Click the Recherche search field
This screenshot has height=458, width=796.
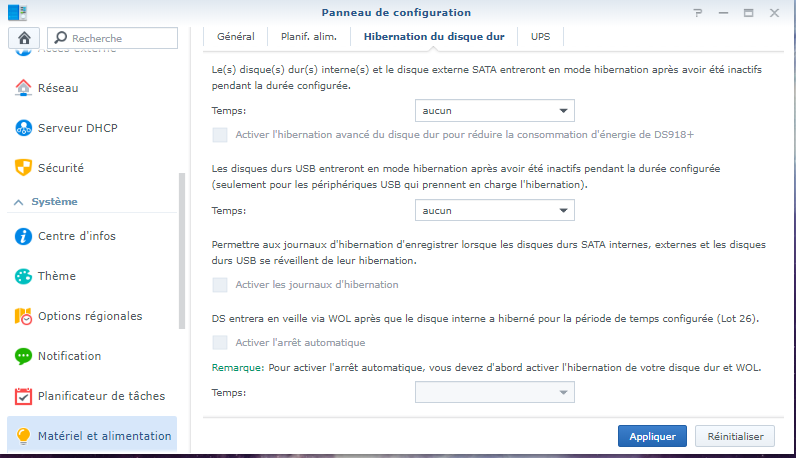(112, 38)
